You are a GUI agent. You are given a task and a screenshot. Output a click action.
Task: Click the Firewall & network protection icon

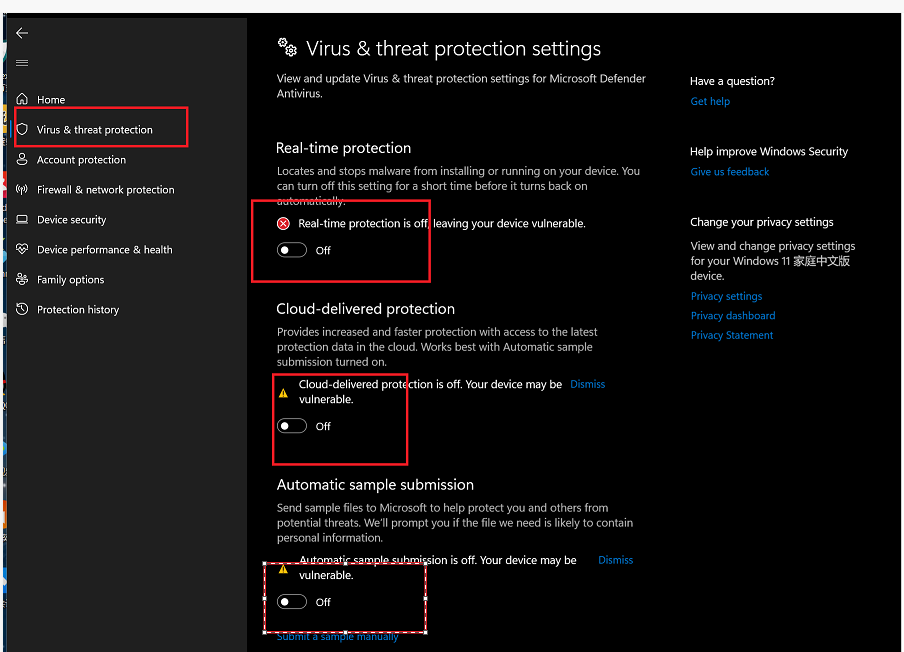point(23,189)
